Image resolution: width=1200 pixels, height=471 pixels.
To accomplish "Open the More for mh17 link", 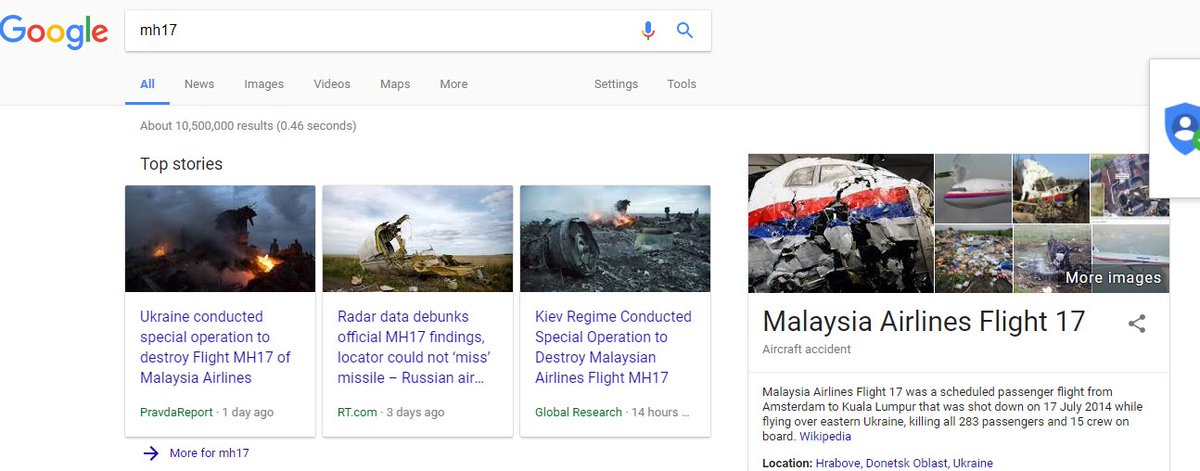I will coord(209,453).
